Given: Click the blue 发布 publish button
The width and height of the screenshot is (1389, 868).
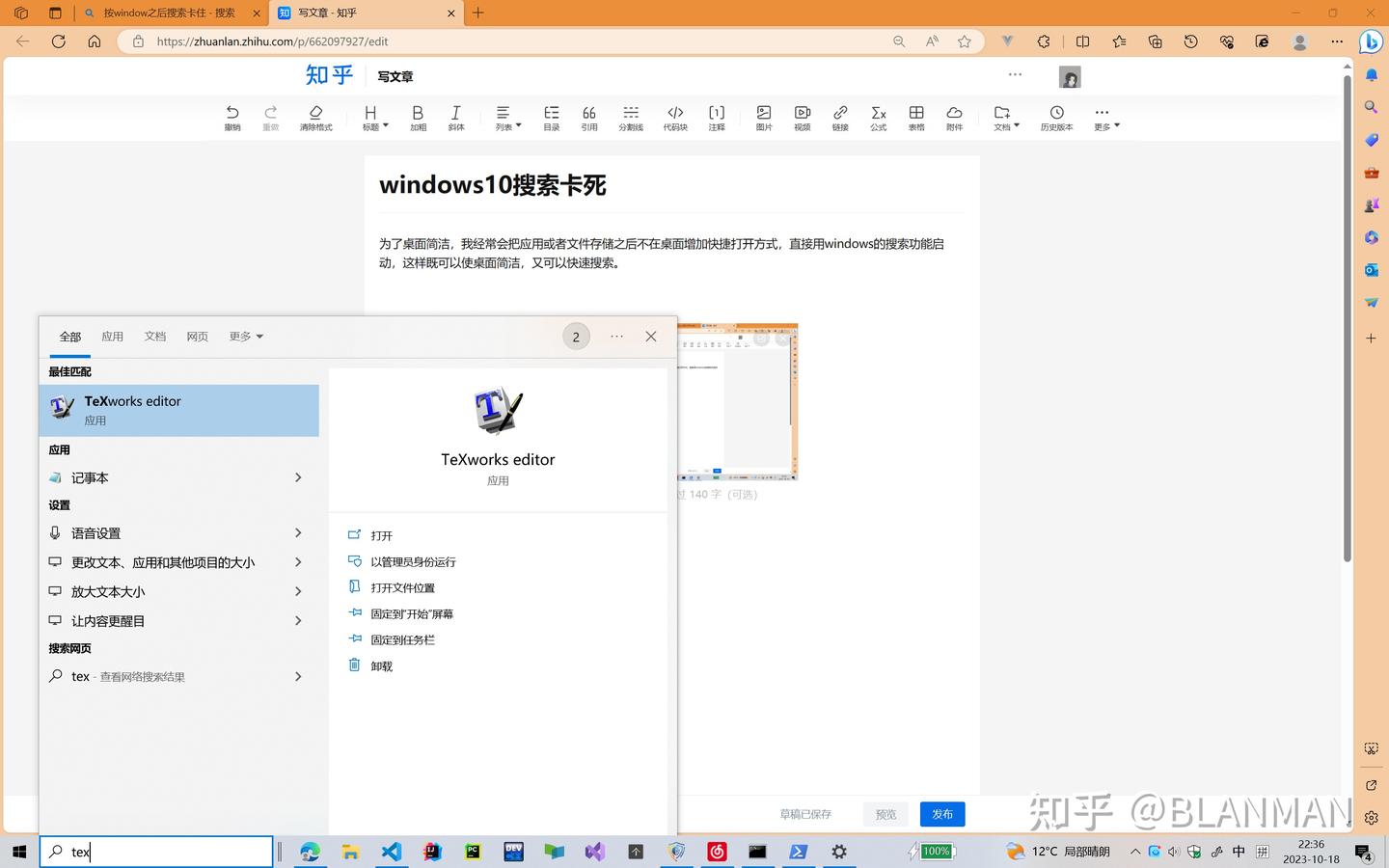Looking at the screenshot, I should tap(942, 814).
